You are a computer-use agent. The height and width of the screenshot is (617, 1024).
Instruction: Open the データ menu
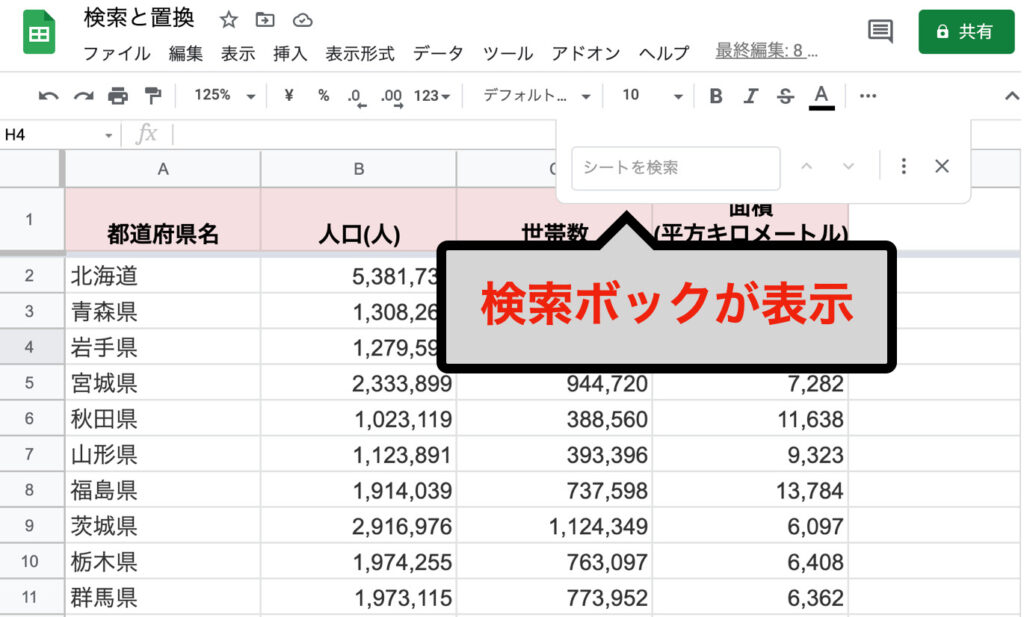(438, 53)
